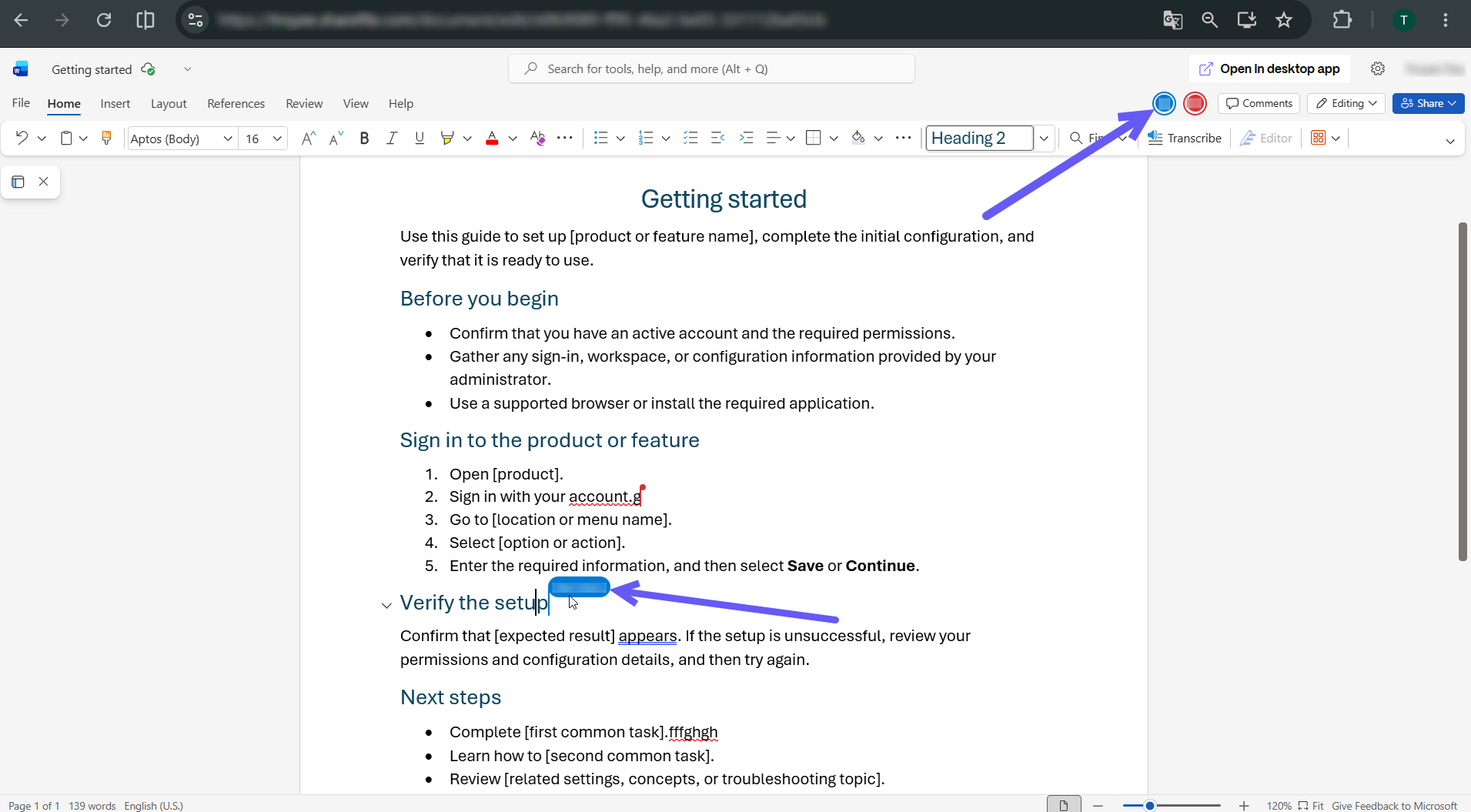The width and height of the screenshot is (1471, 812).
Task: Click the Undo icon
Action: click(22, 138)
